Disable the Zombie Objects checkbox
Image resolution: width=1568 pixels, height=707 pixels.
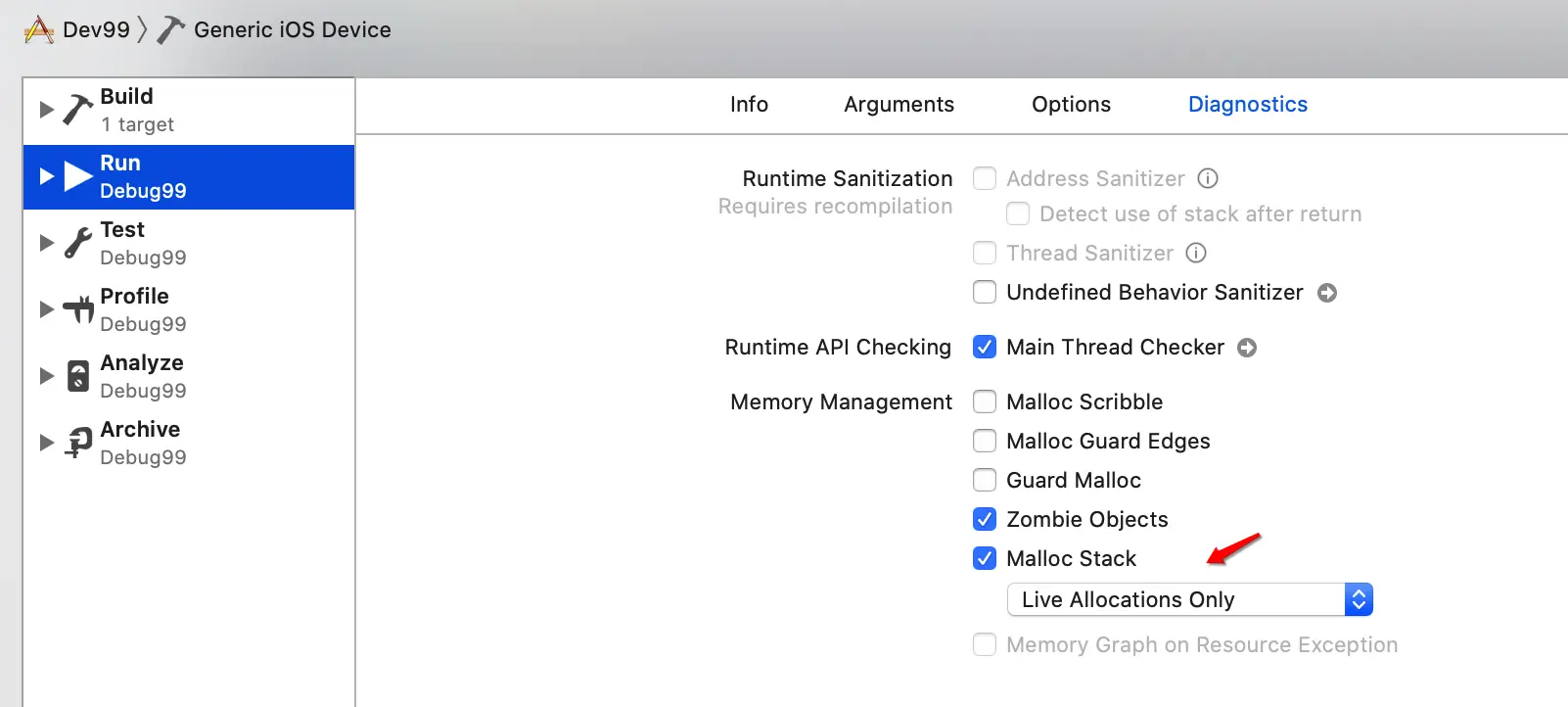tap(985, 519)
